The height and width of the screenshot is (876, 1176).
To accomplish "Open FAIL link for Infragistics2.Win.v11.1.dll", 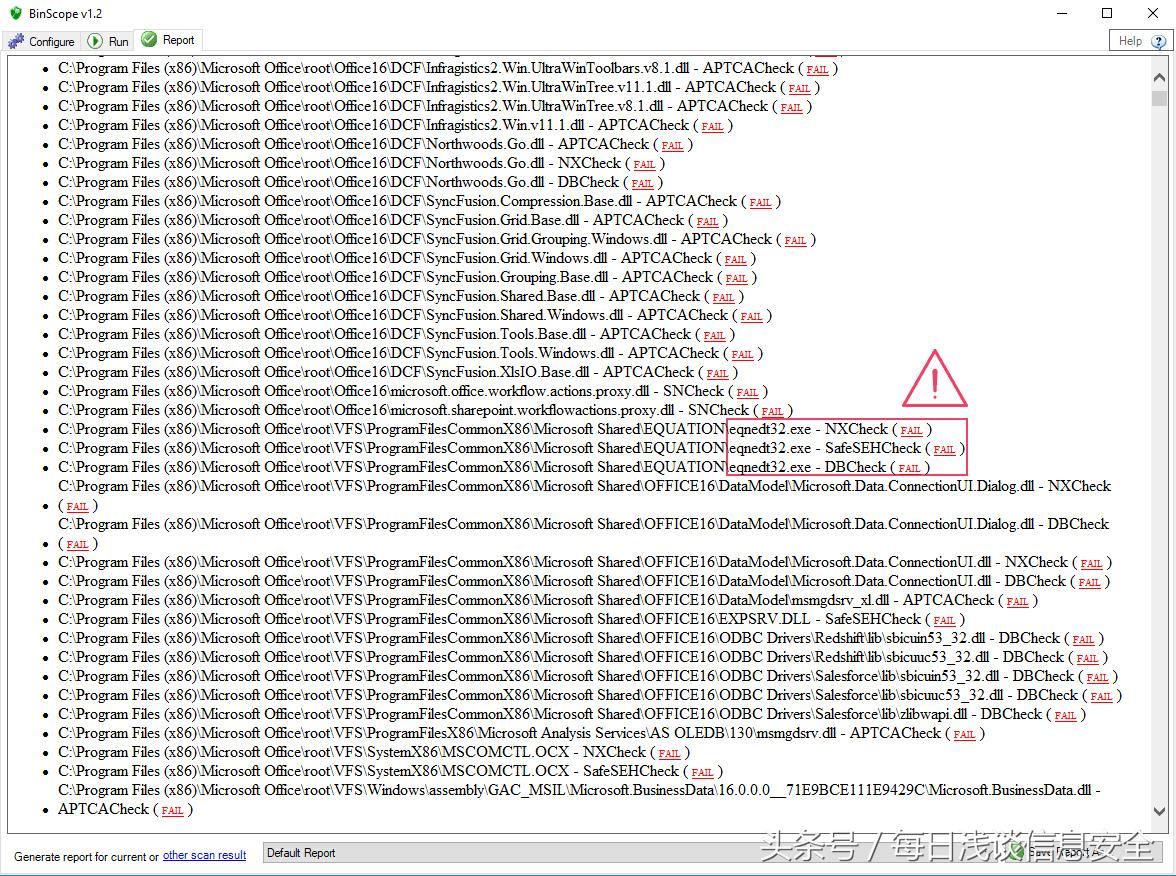I will pos(712,127).
